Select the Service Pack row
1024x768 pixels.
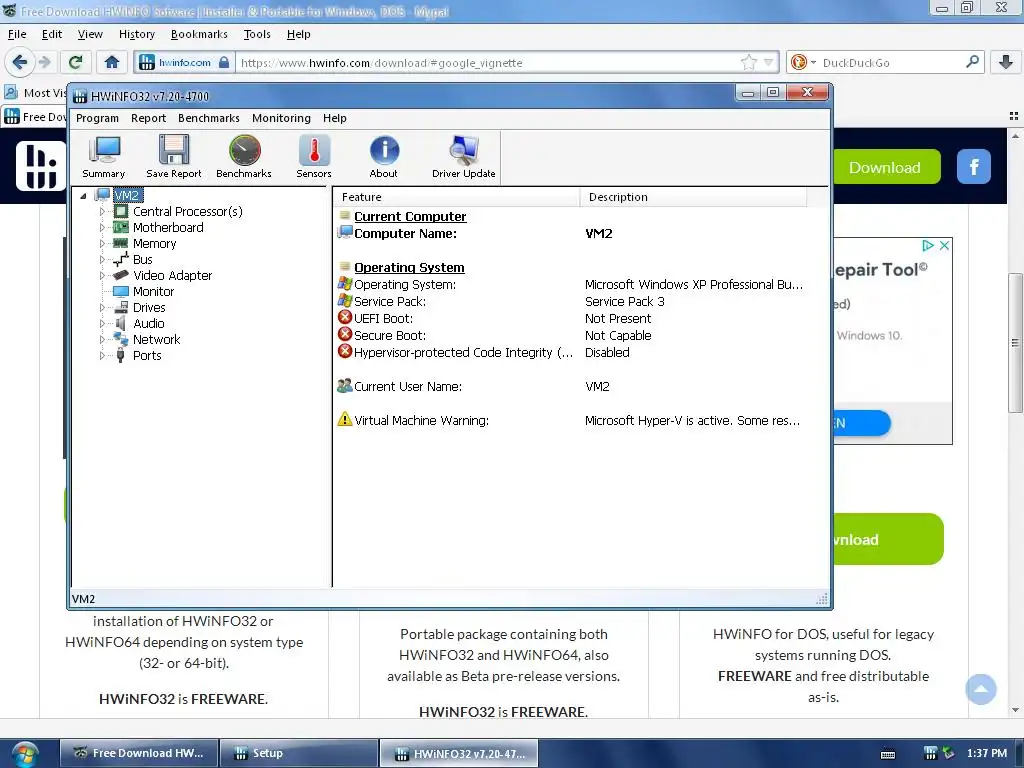pyautogui.click(x=571, y=302)
